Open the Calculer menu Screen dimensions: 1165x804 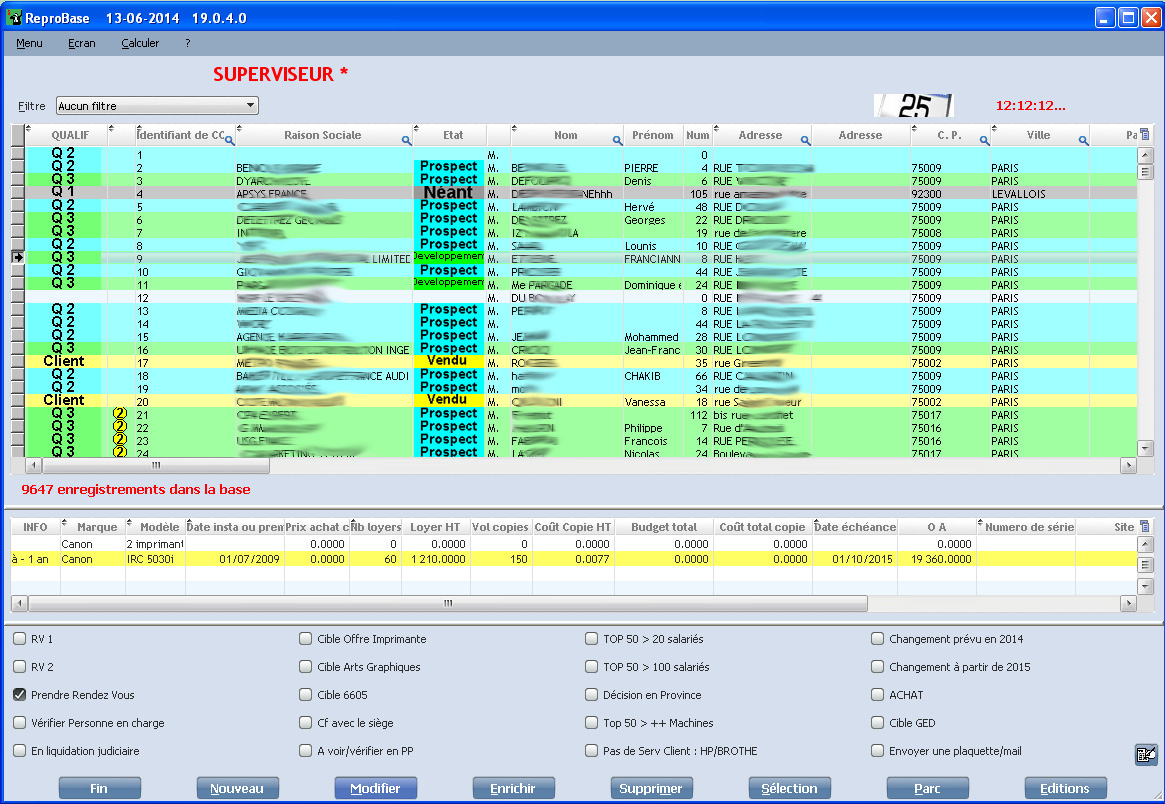pyautogui.click(x=140, y=43)
